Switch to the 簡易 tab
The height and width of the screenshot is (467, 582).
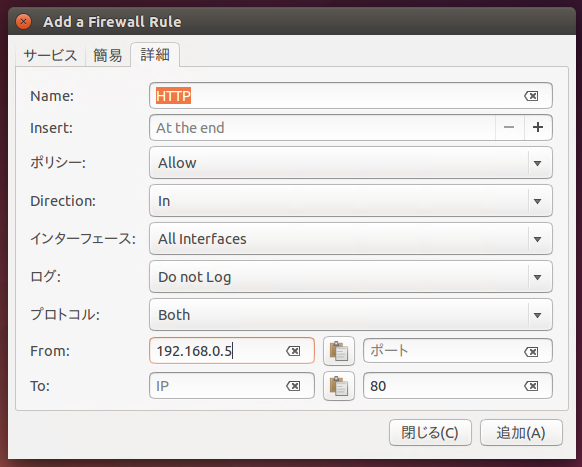pos(108,55)
